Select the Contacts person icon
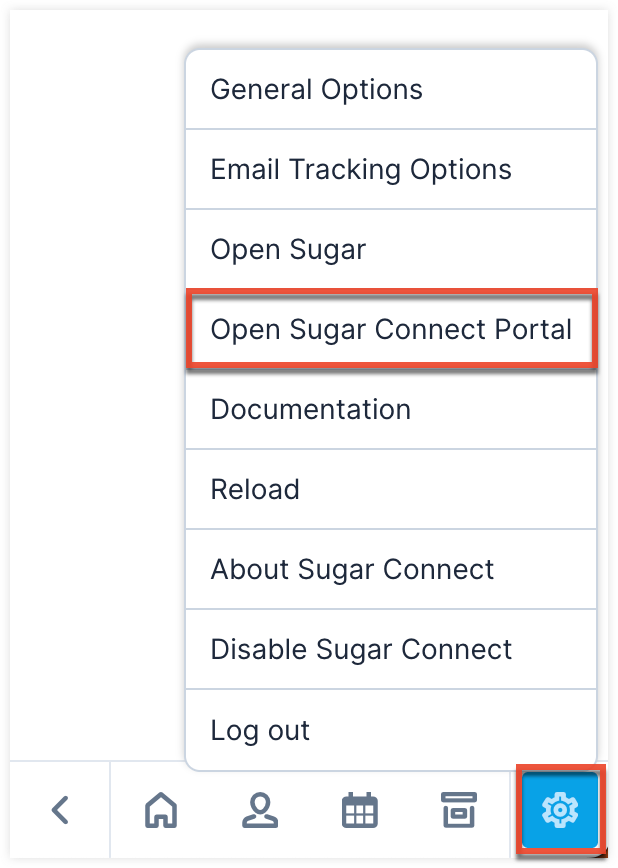 coord(260,812)
